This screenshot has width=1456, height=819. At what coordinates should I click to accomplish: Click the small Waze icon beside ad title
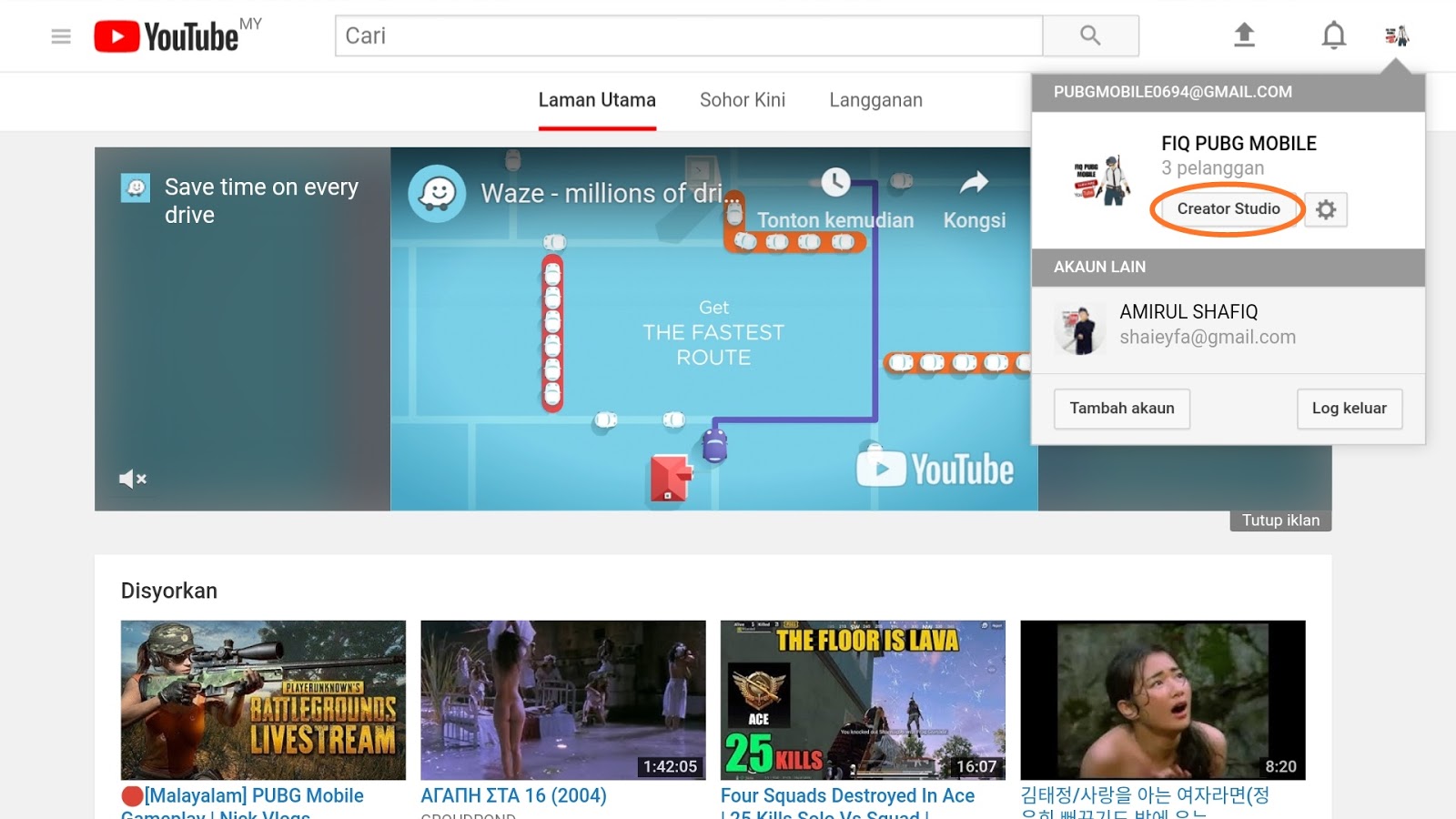click(x=136, y=188)
